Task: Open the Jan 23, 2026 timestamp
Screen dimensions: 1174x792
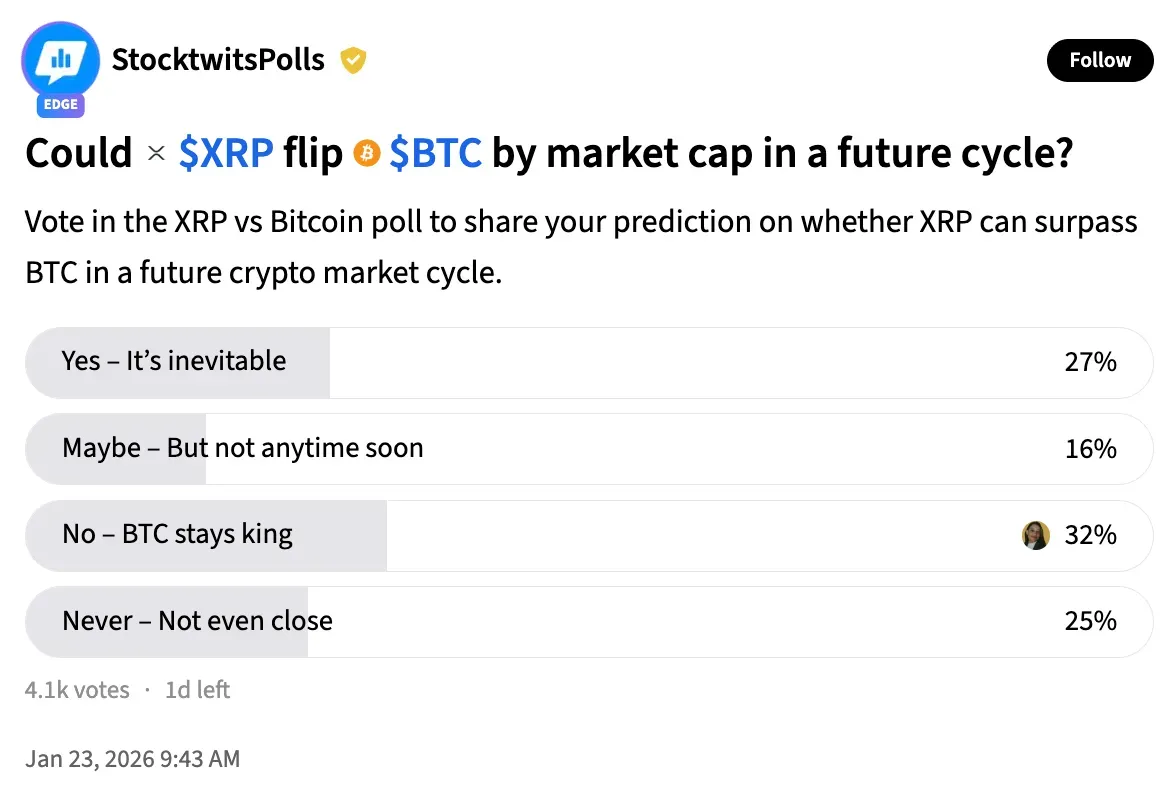Action: point(133,759)
